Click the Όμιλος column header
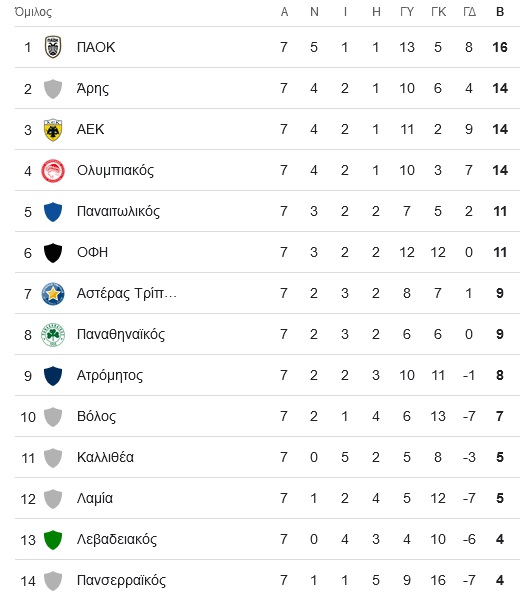Screen dimensions: 520x607 point(33,12)
